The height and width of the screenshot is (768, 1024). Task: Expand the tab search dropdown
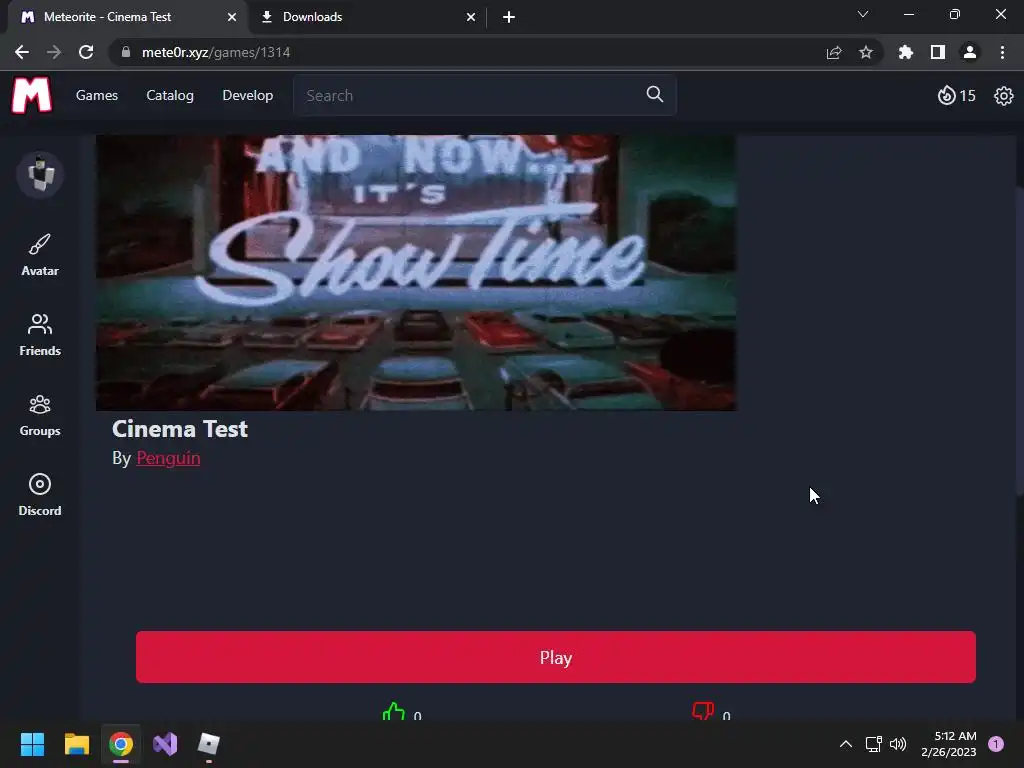pyautogui.click(x=863, y=14)
